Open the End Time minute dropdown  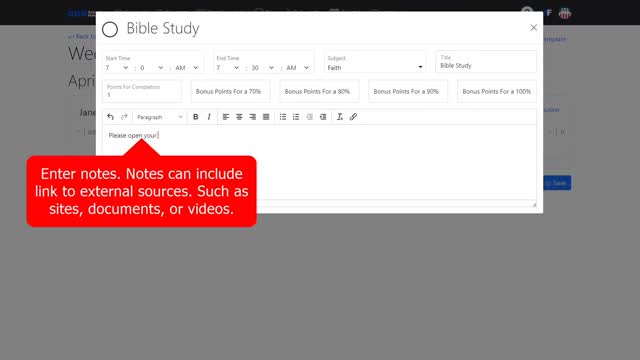coord(263,68)
